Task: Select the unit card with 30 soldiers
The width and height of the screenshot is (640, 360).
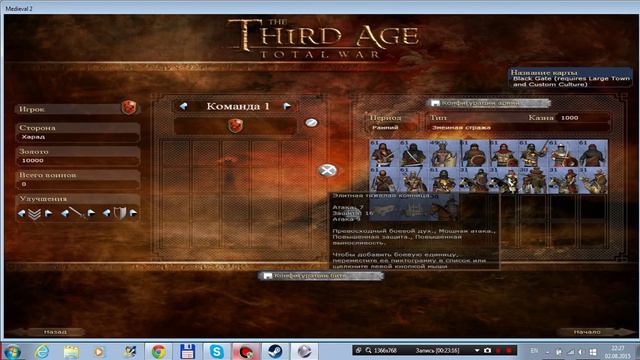Action: (x=533, y=180)
